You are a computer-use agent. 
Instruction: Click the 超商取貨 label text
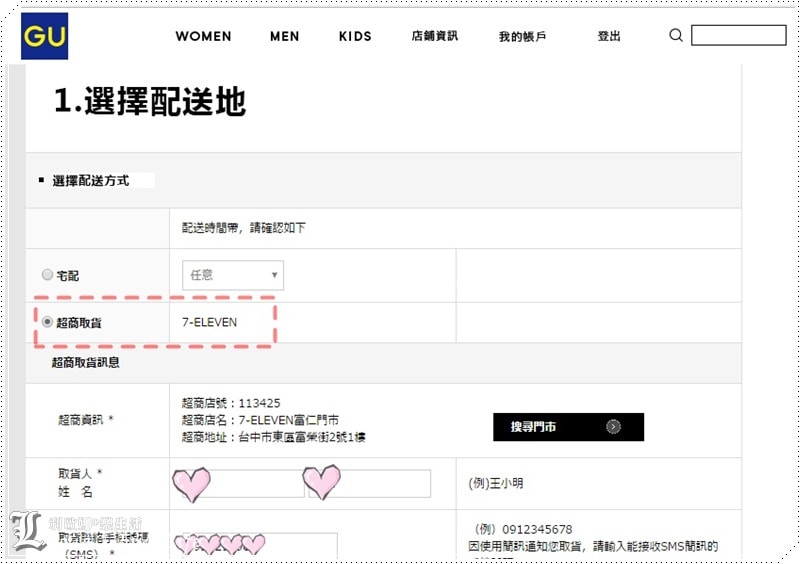coord(79,322)
